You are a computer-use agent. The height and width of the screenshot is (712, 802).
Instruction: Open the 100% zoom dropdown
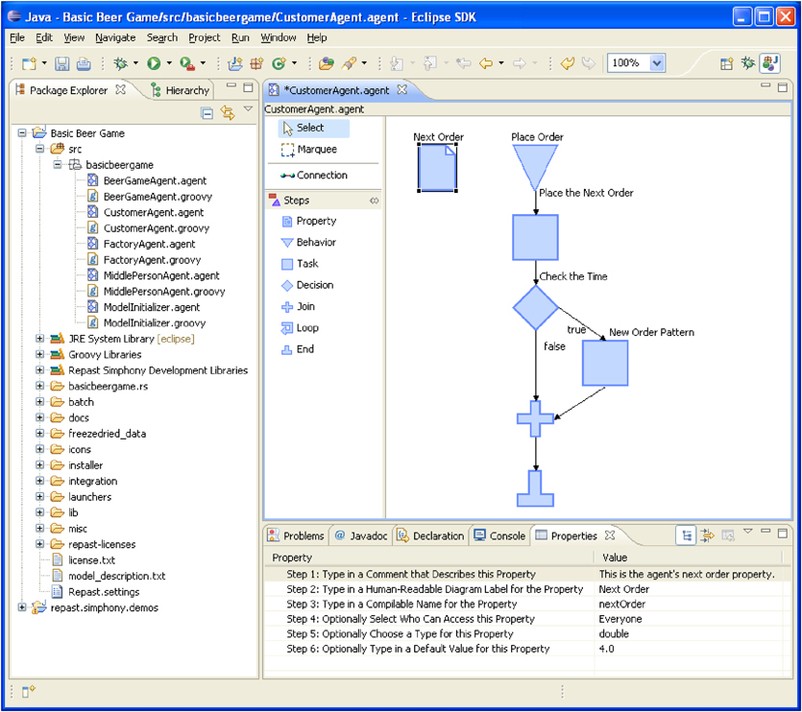click(x=657, y=63)
